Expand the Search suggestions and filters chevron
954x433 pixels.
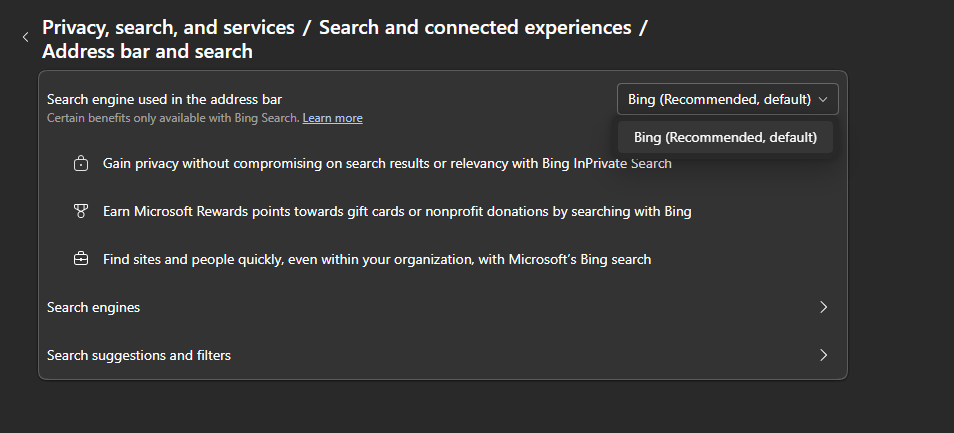(x=823, y=355)
